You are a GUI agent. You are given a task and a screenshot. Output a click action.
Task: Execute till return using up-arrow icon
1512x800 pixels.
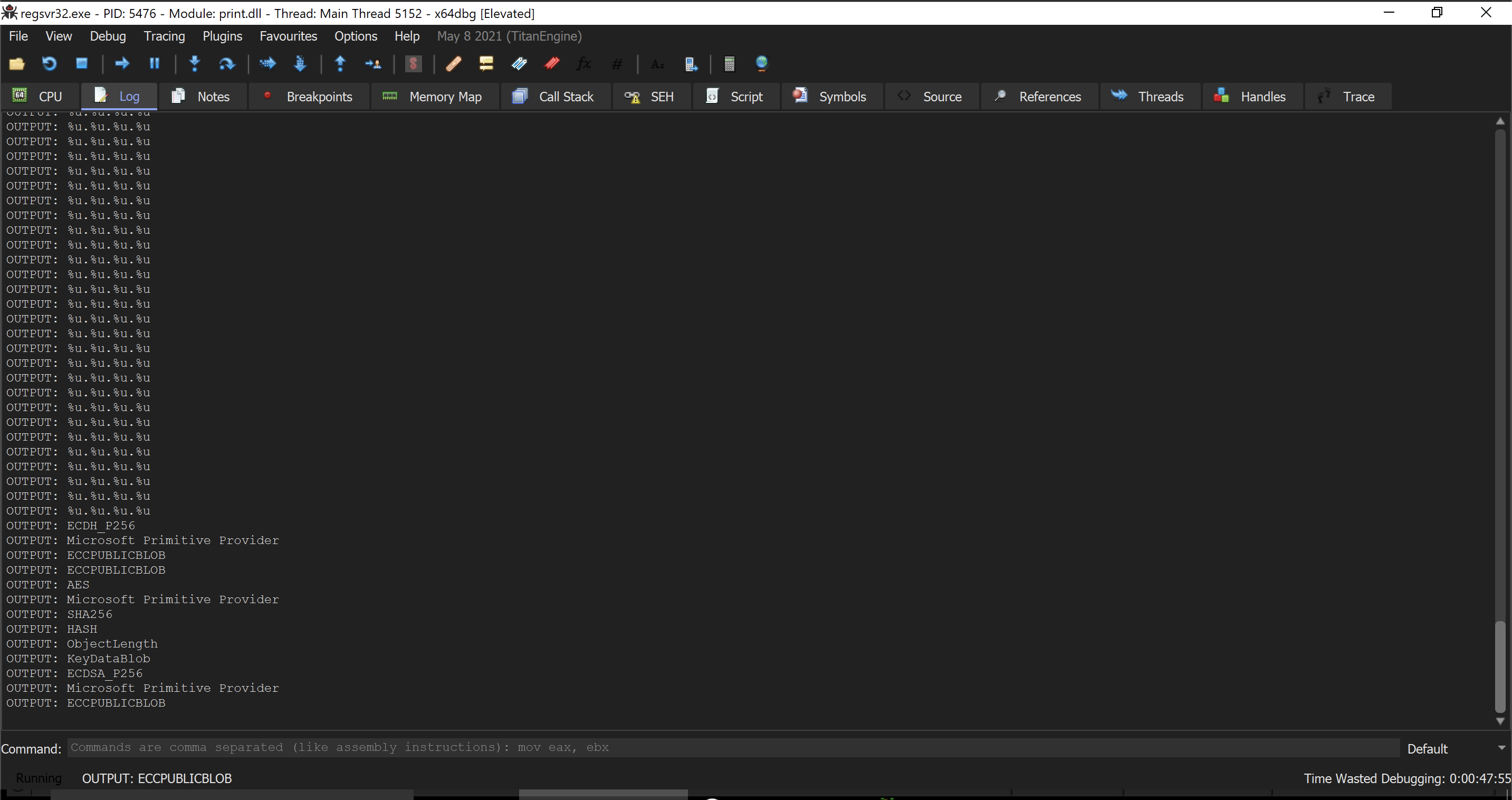click(x=340, y=63)
